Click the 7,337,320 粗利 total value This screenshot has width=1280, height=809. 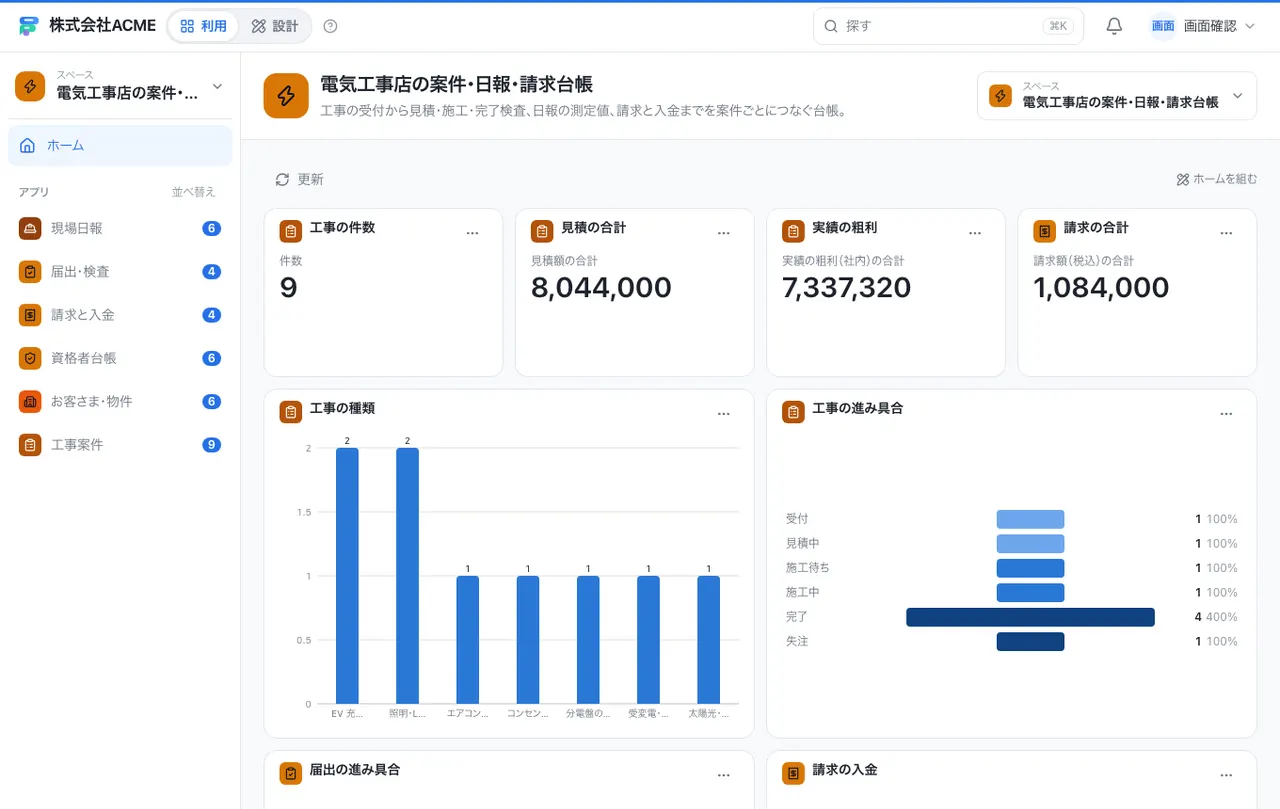847,288
